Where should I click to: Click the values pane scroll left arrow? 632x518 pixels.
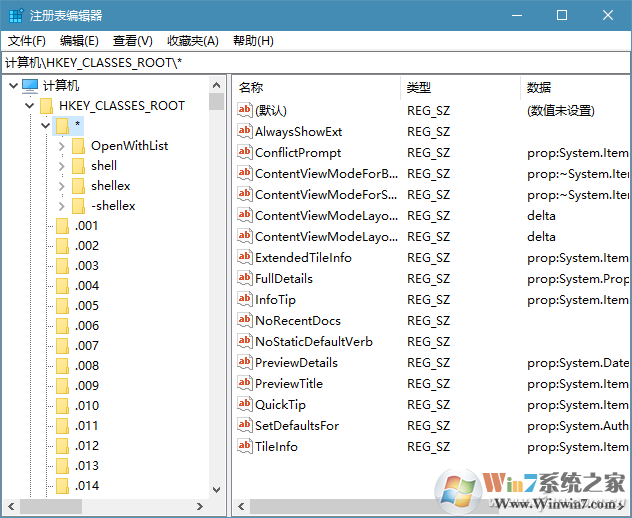tap(241, 506)
